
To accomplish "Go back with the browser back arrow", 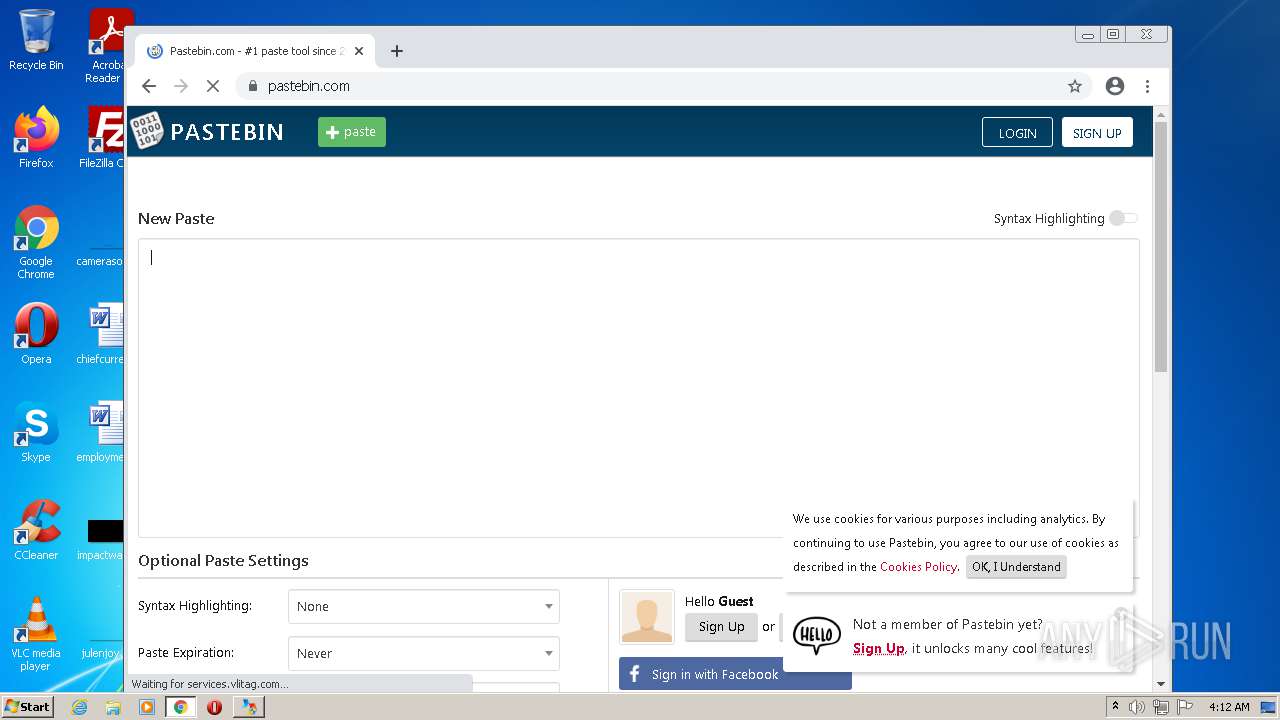I will (x=149, y=86).
